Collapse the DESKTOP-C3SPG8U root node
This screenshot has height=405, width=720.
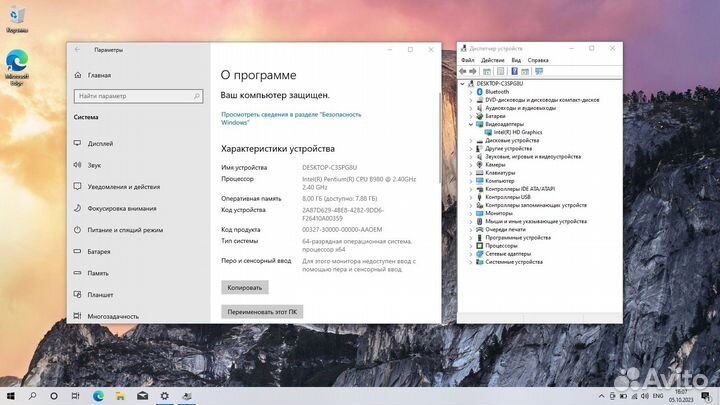click(x=462, y=84)
